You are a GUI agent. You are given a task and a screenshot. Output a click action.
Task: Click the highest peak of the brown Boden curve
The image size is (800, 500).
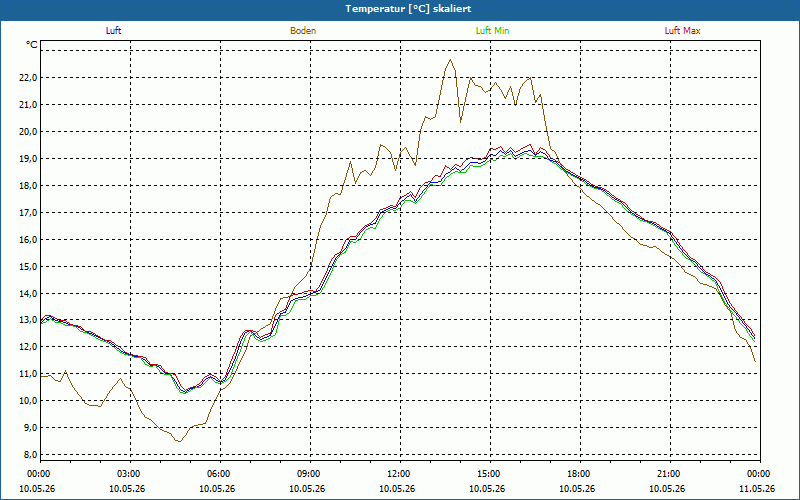click(450, 60)
